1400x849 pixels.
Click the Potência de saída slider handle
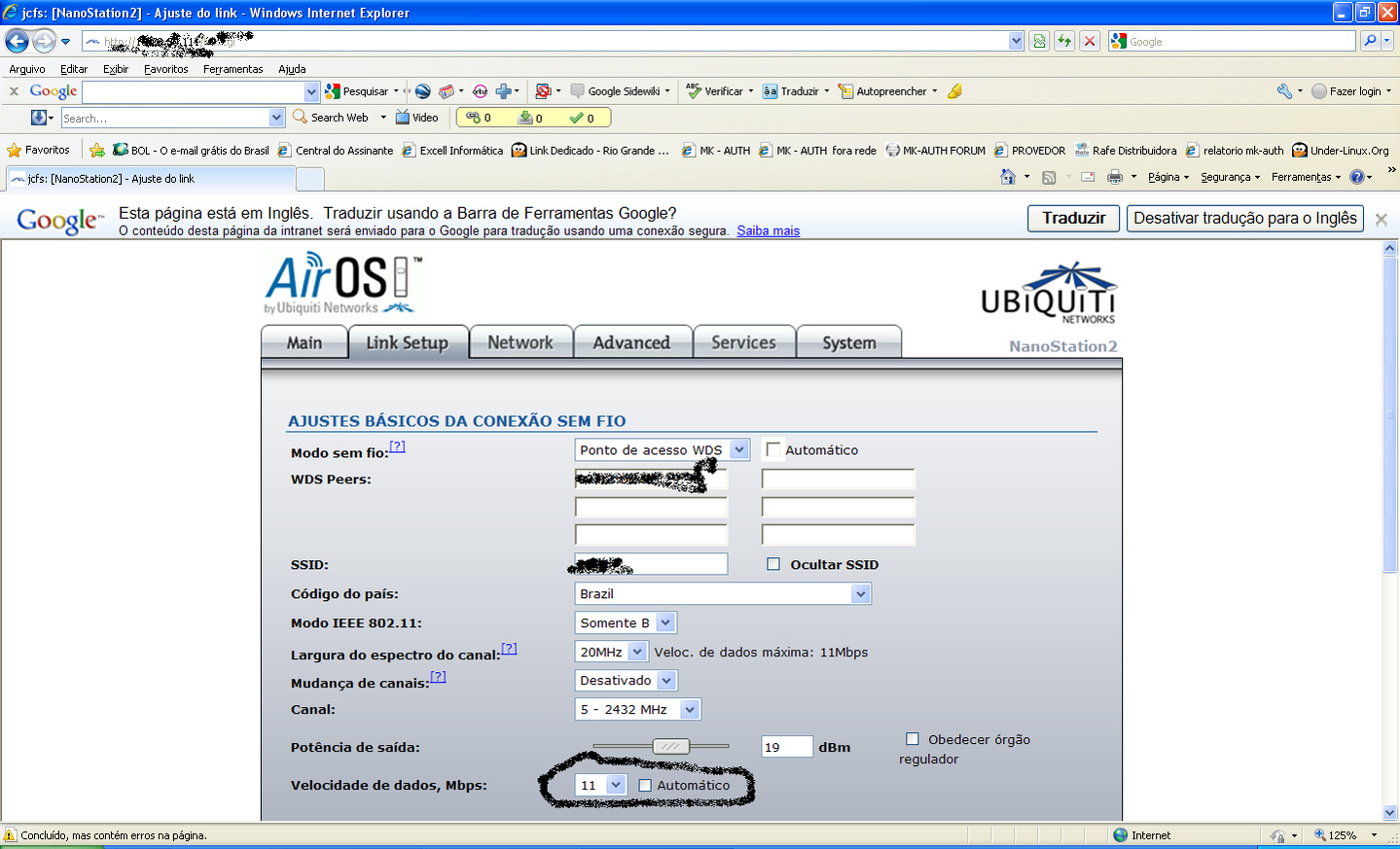[x=670, y=746]
